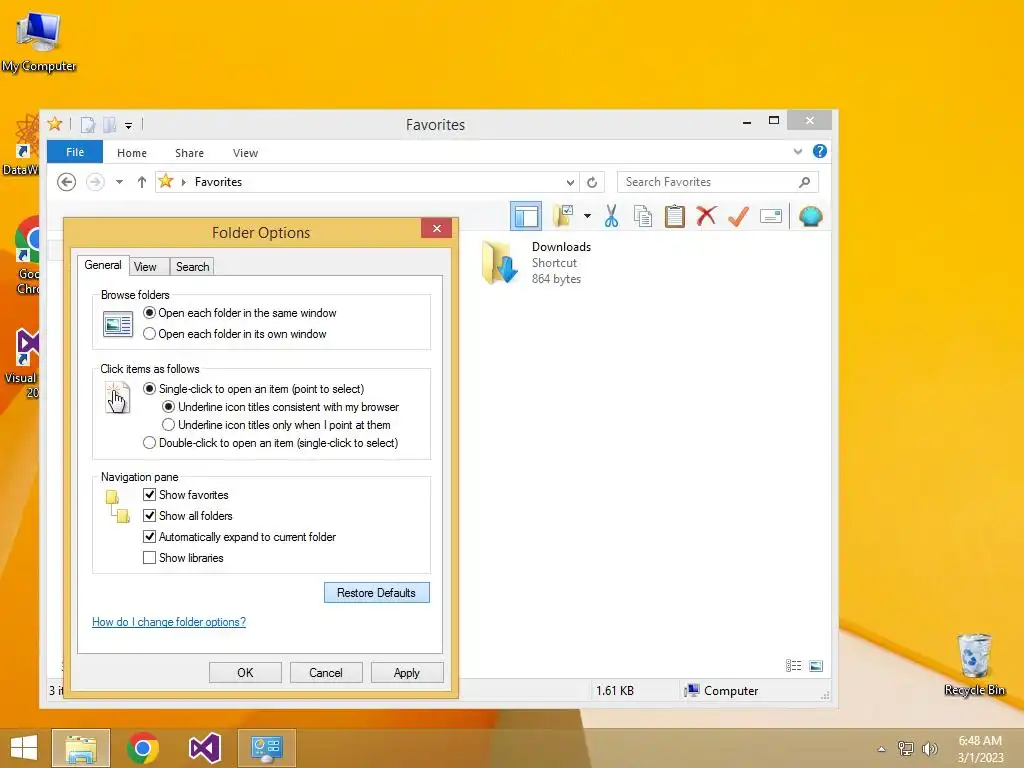Open Visual Studio from the taskbar
Screen dimensions: 1024x768
[205, 748]
